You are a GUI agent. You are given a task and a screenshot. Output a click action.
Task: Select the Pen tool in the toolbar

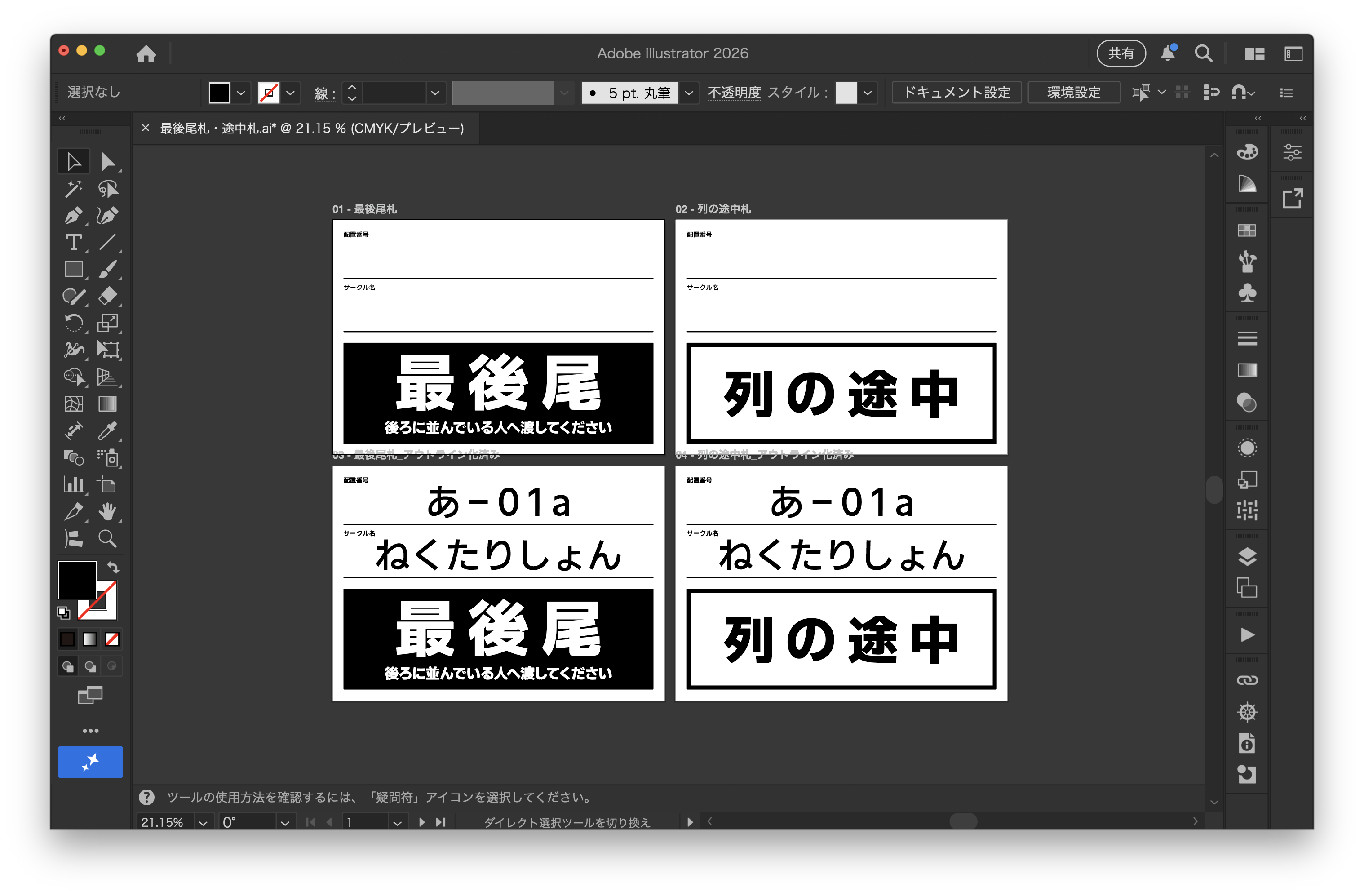pyautogui.click(x=73, y=216)
